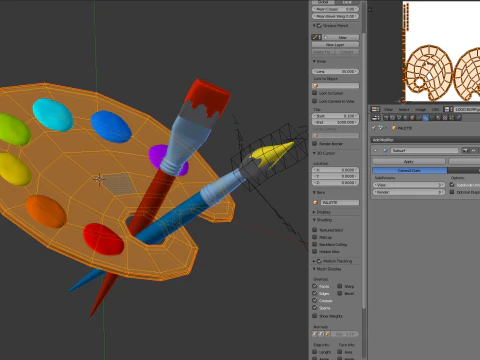This screenshot has height=360, width=480.
Task: Select the Catmull-Clark subdivision type tab
Action: click(x=409, y=170)
